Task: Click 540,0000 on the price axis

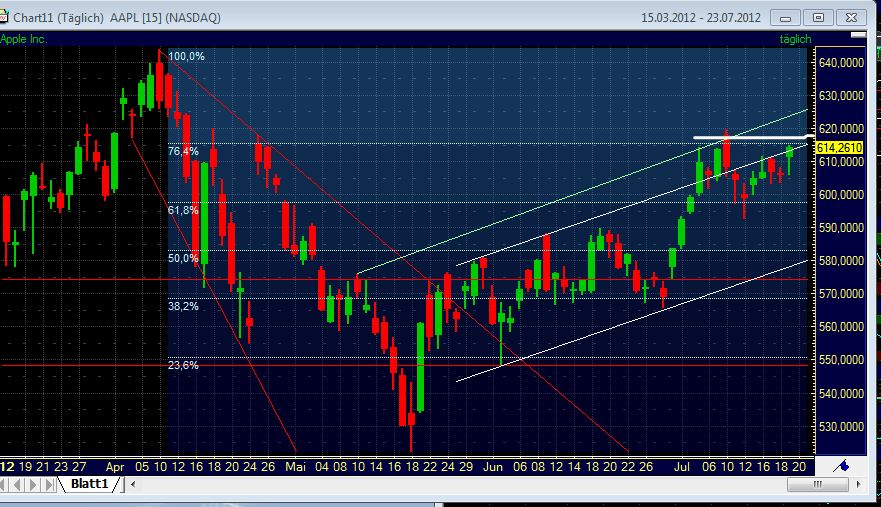Action: click(842, 393)
